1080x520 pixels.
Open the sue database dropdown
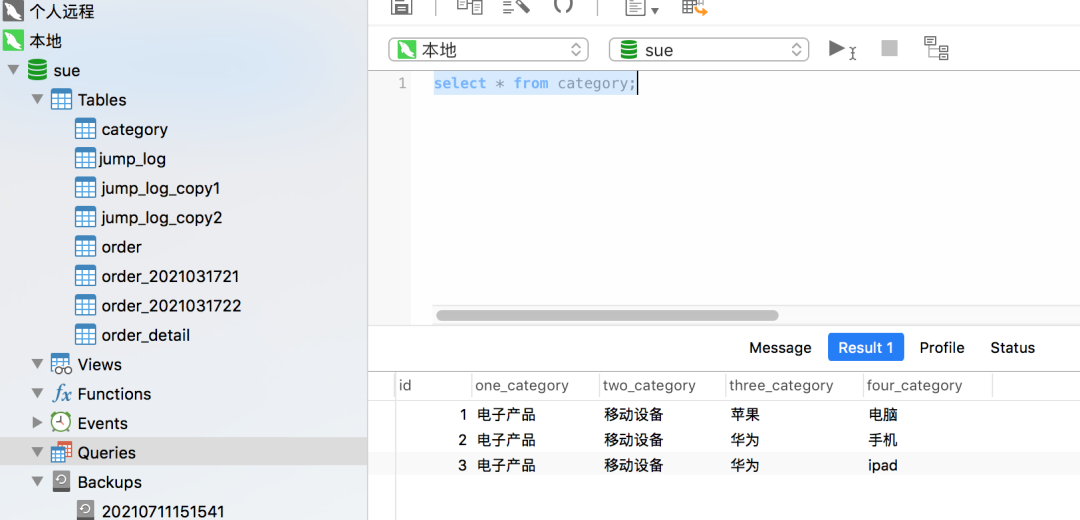coord(709,50)
